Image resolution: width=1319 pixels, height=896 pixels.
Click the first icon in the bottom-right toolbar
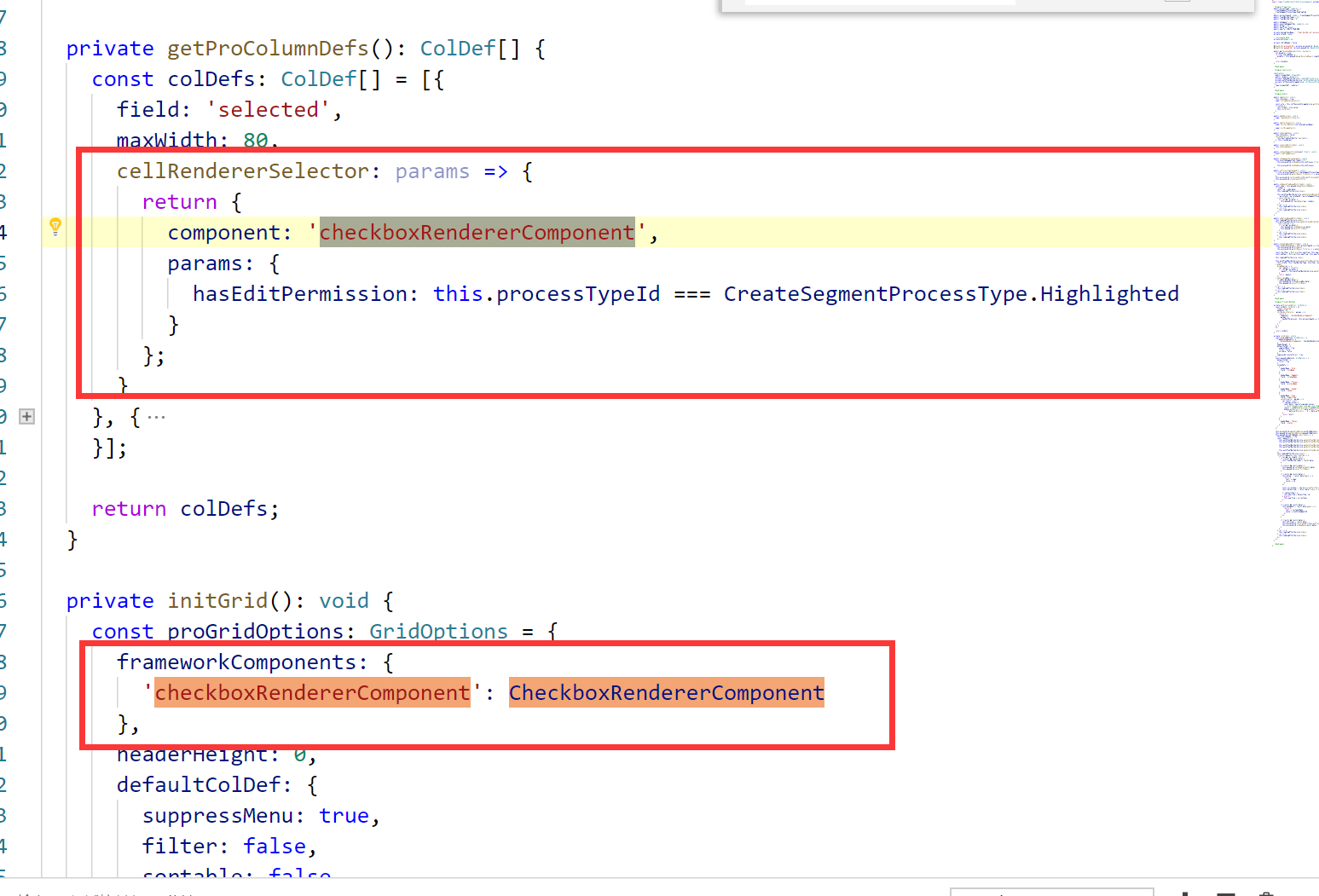pyautogui.click(x=1184, y=893)
